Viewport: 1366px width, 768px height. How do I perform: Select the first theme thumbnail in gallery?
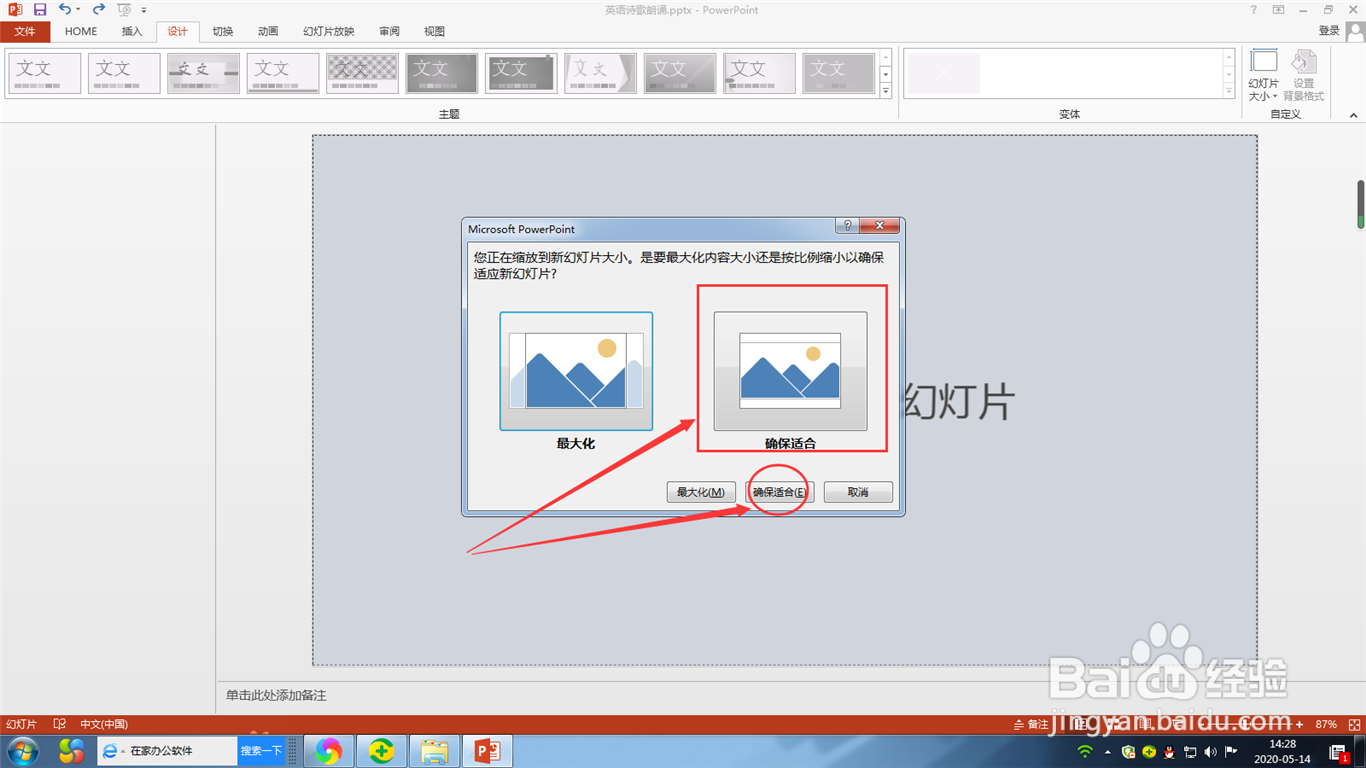tap(44, 73)
